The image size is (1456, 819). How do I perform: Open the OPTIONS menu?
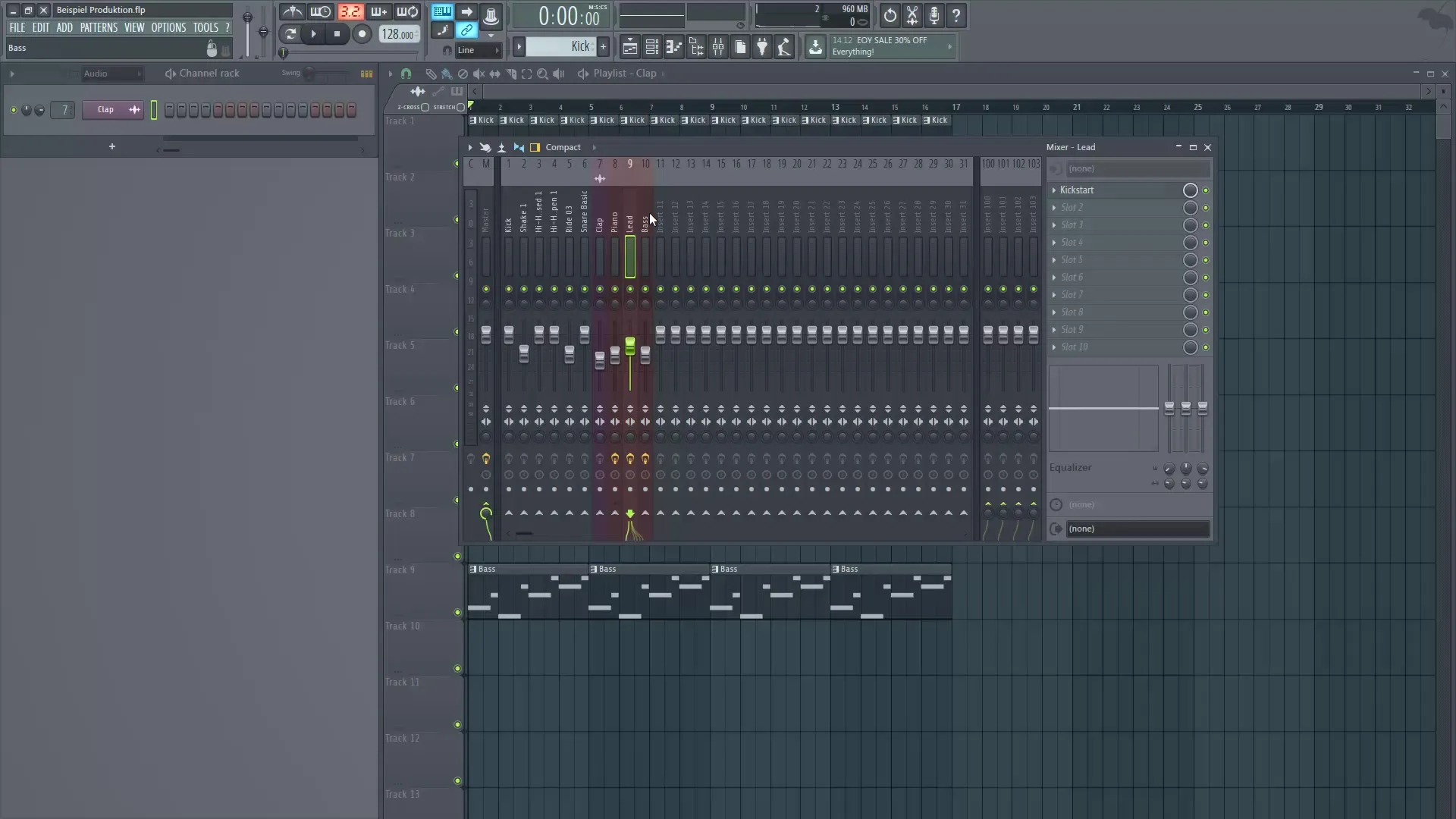coord(168,27)
